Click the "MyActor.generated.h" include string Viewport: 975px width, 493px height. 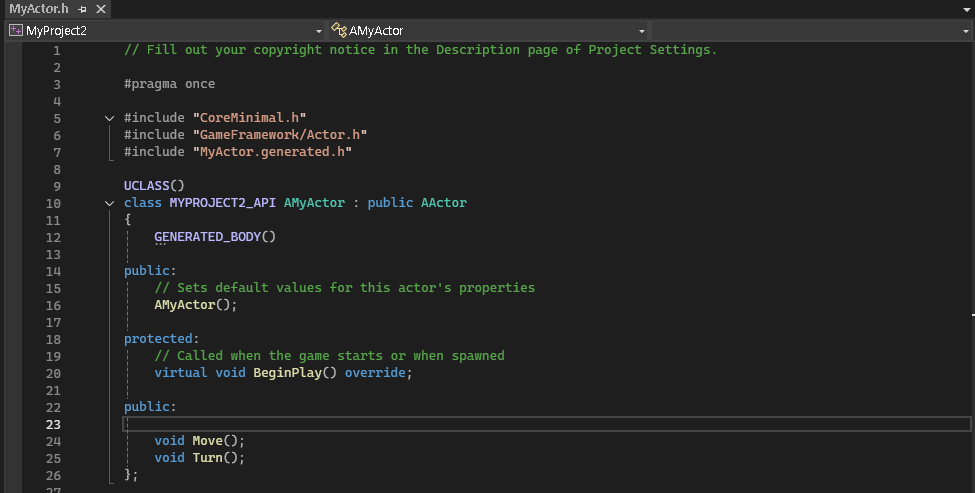(x=272, y=151)
